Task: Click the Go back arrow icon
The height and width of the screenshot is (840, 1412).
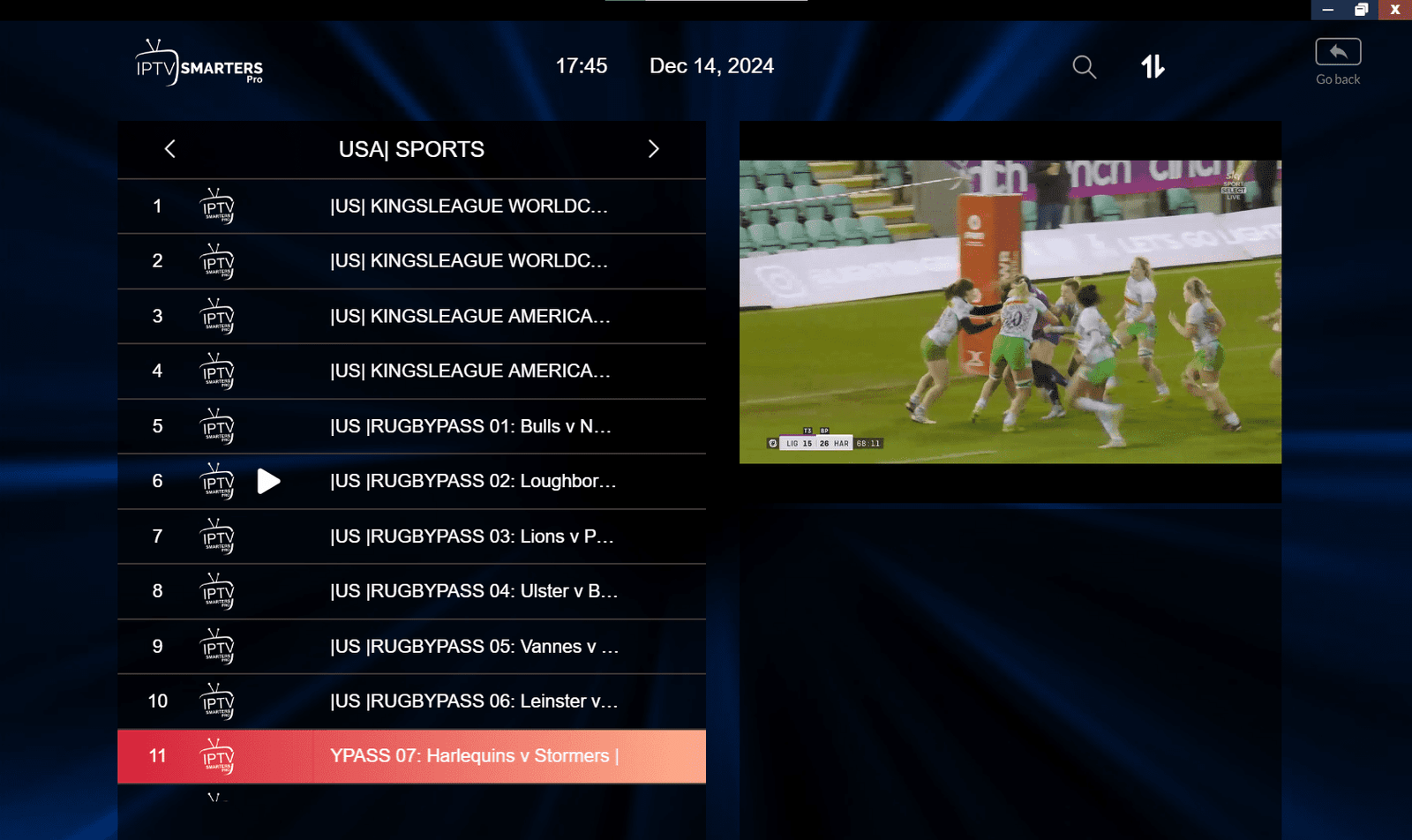Action: (1338, 52)
